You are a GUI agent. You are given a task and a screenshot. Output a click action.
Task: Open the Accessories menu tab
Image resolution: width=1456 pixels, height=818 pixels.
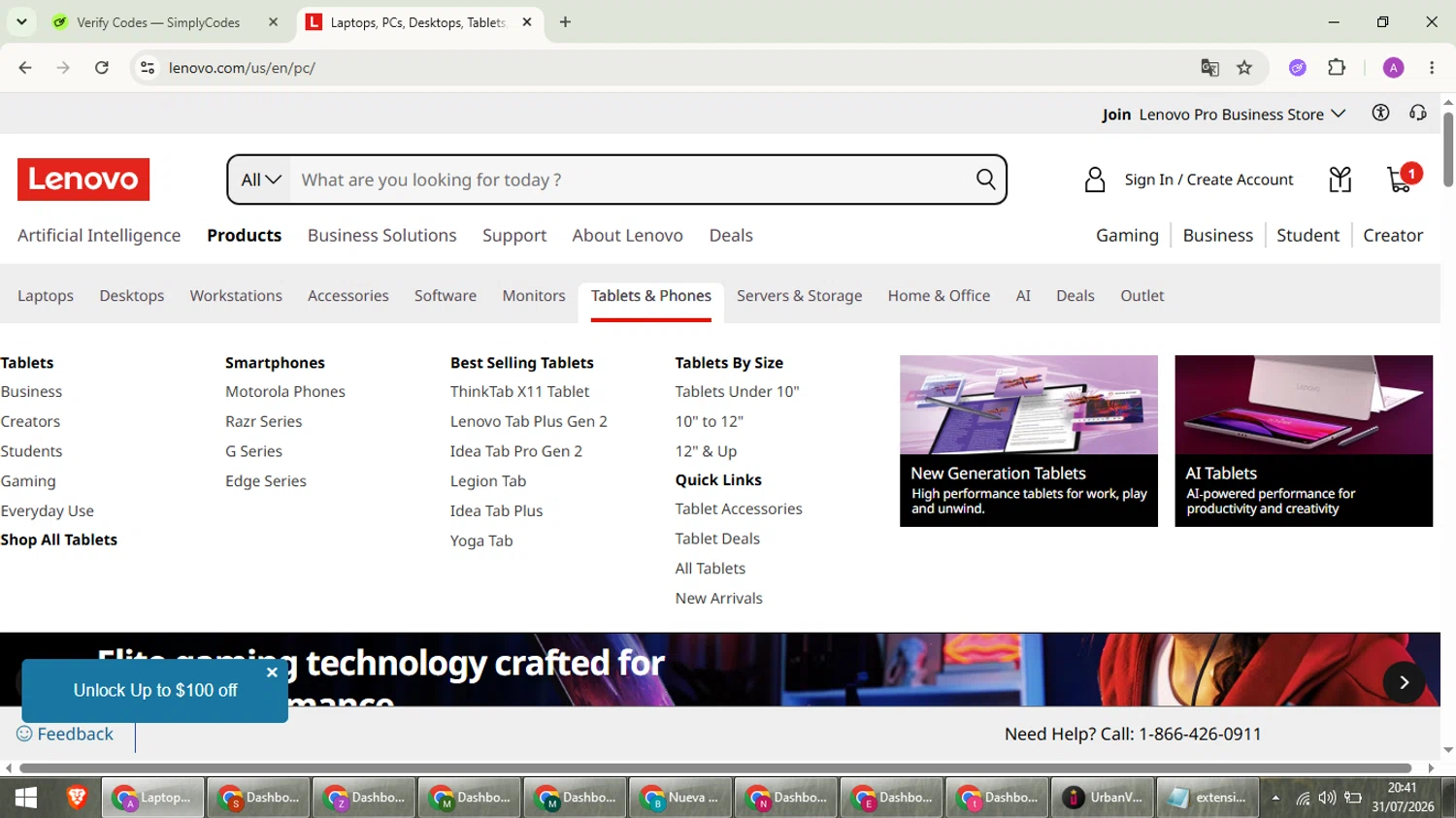tap(348, 296)
